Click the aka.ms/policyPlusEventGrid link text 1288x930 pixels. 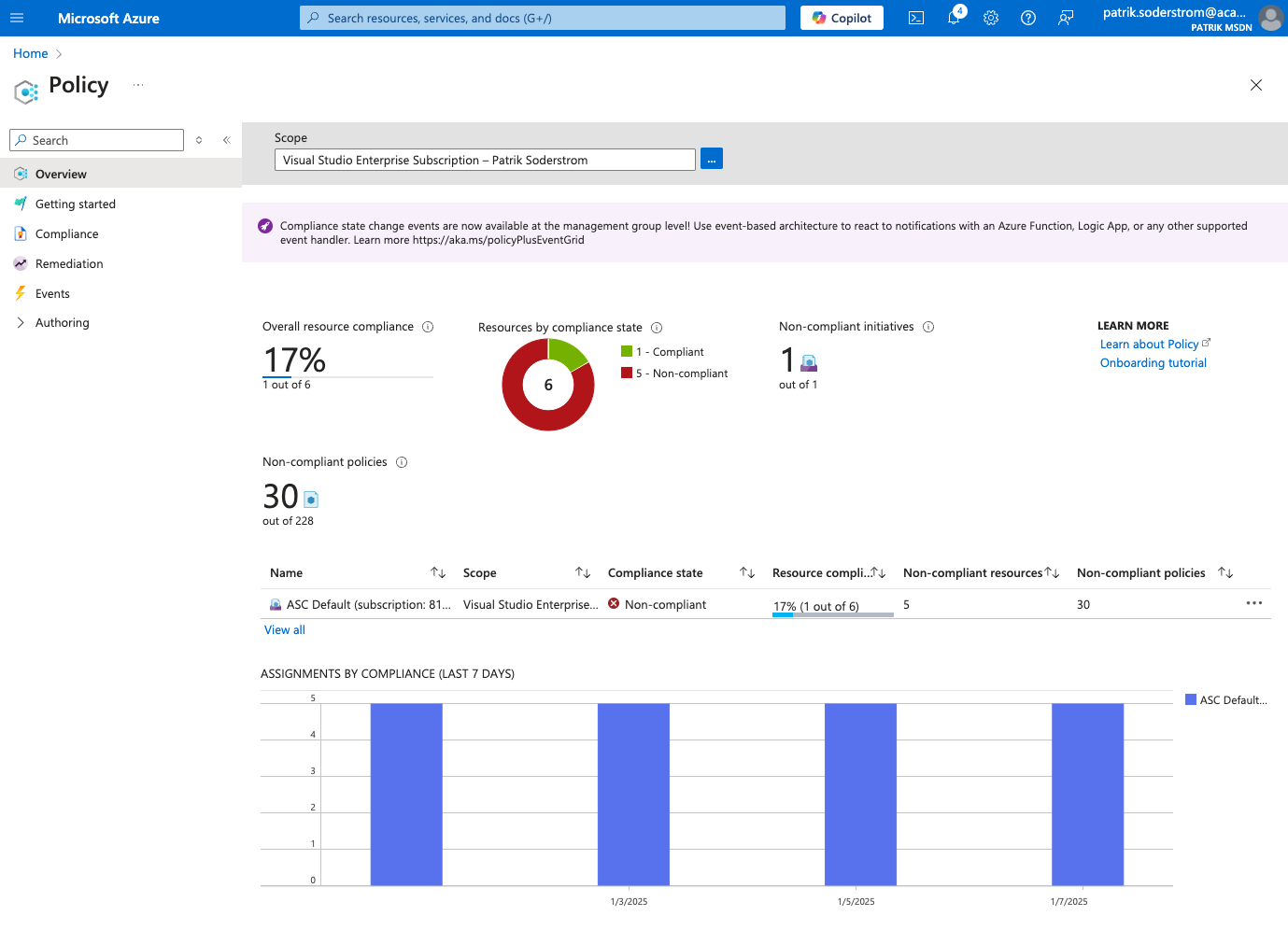[x=498, y=240]
